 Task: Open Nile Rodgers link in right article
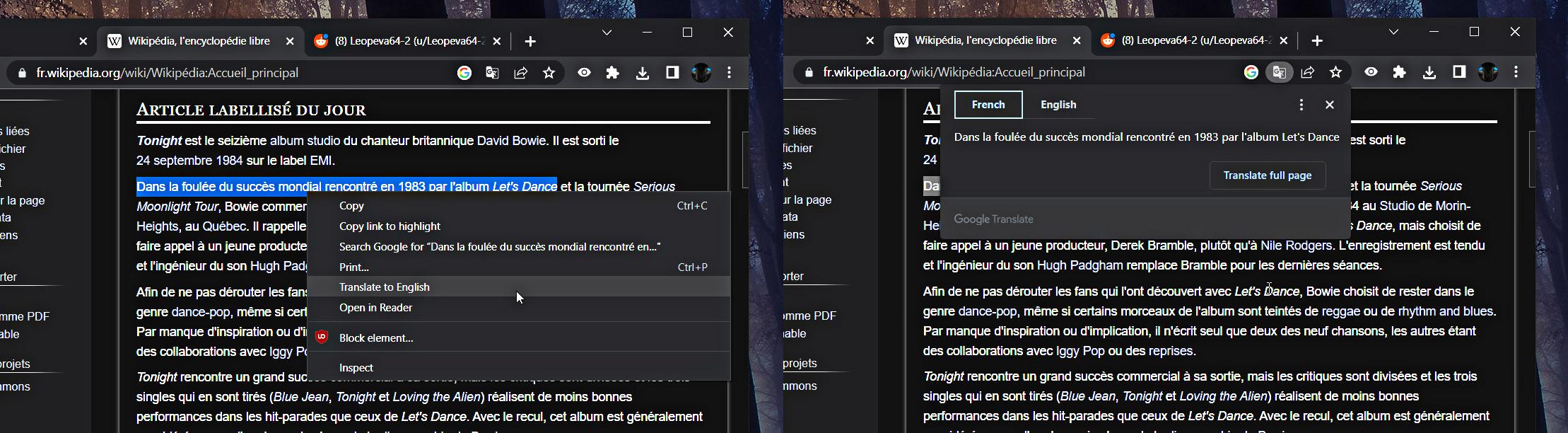coord(1296,246)
